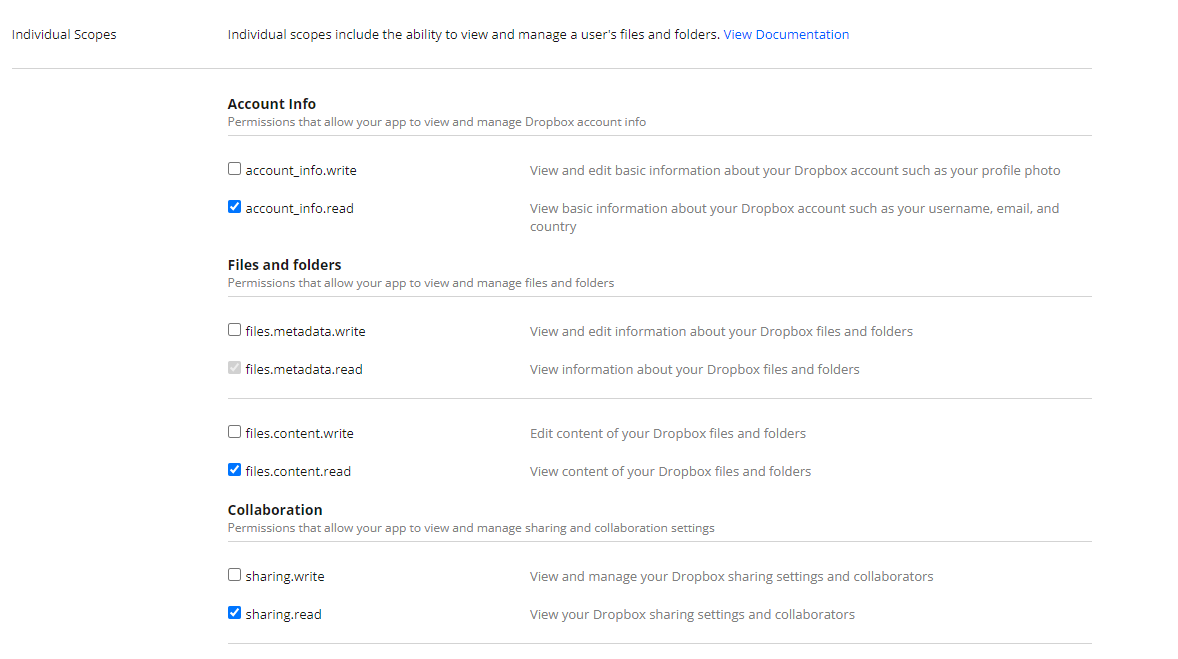
Task: Disable the files.content.read checkbox
Action: point(234,469)
